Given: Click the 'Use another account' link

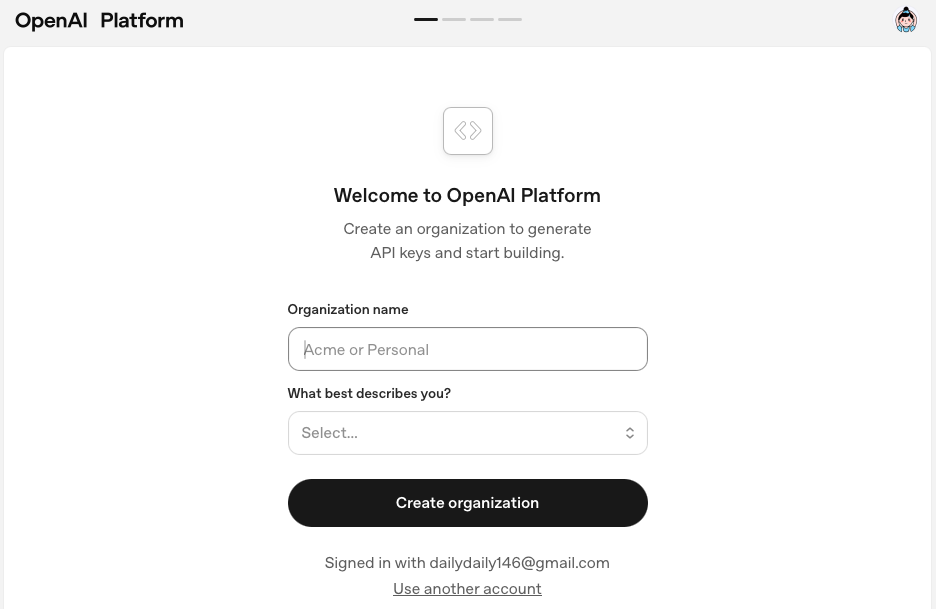Looking at the screenshot, I should tap(467, 589).
